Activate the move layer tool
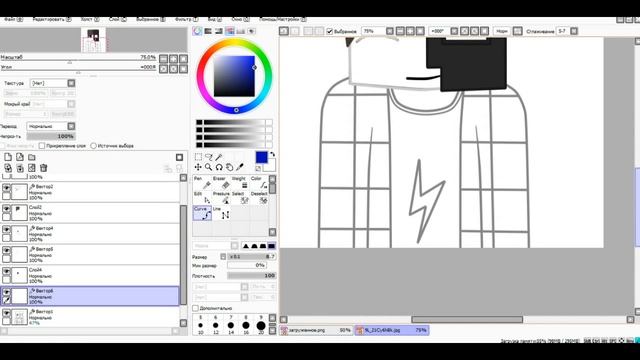Screen dimensions: 640x360 [198, 167]
